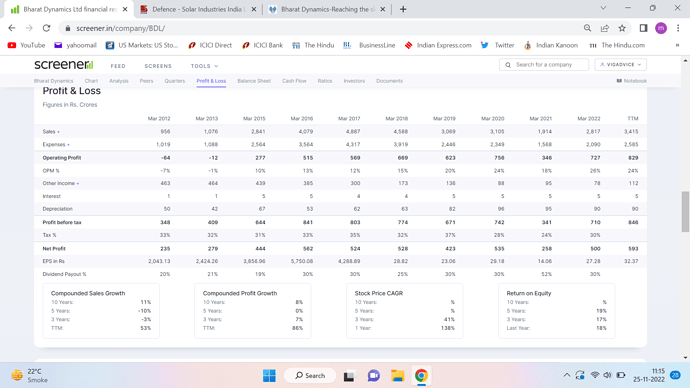Open ICICI Direct bookmark

[210, 45]
